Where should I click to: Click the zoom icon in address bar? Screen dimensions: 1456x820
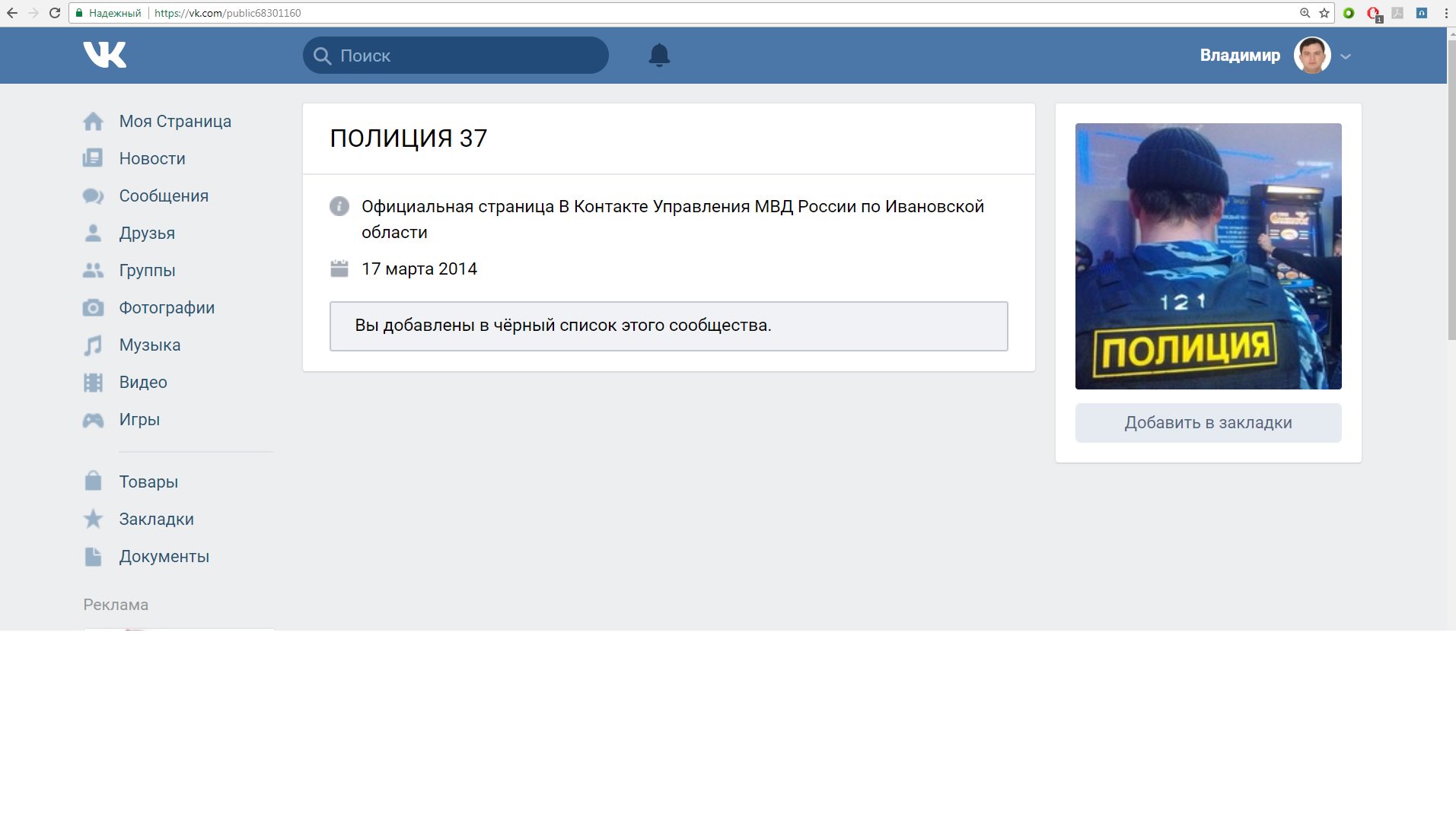(1305, 13)
